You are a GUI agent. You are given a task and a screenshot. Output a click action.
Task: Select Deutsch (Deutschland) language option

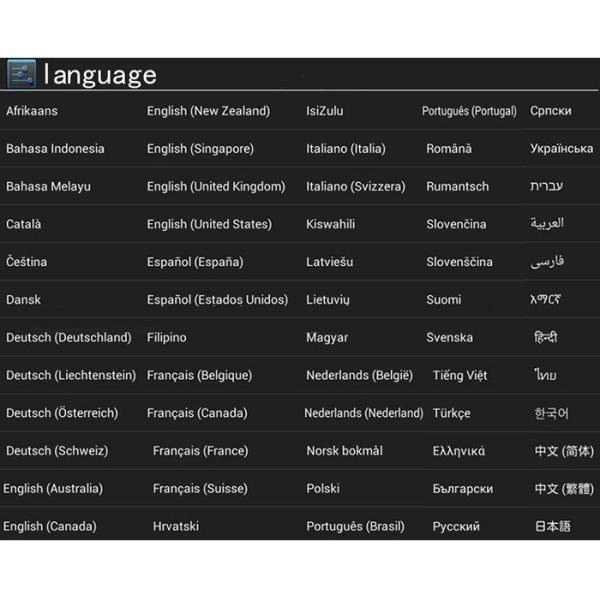68,338
